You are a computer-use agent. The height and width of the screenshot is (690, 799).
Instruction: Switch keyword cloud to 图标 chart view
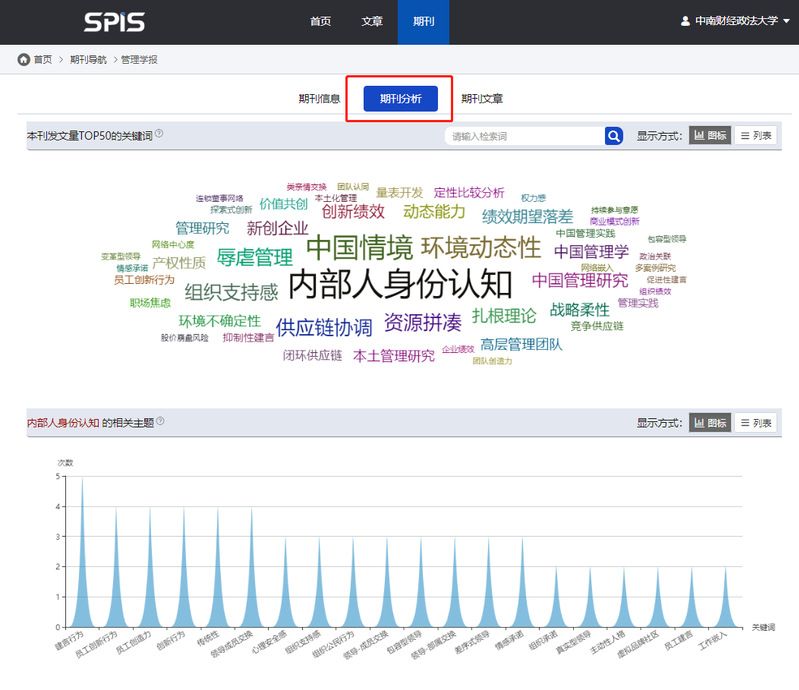pos(710,136)
